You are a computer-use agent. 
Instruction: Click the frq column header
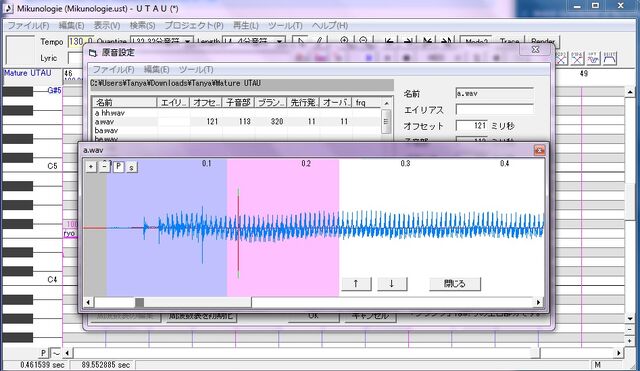[x=366, y=102]
